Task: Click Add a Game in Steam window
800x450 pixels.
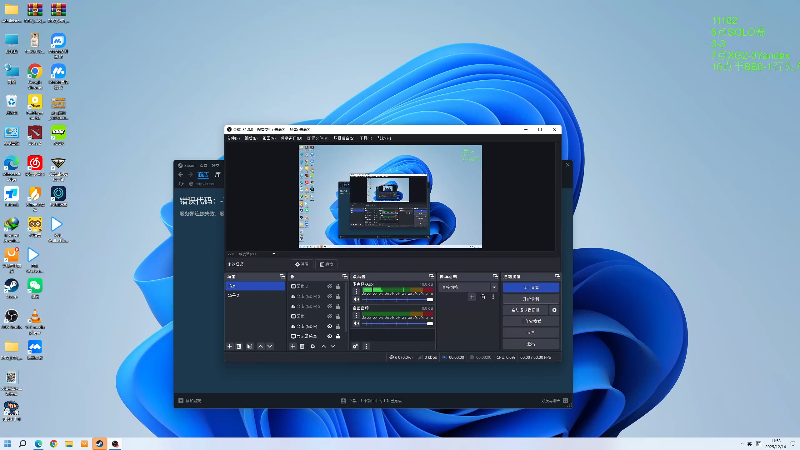Action: click(x=190, y=401)
